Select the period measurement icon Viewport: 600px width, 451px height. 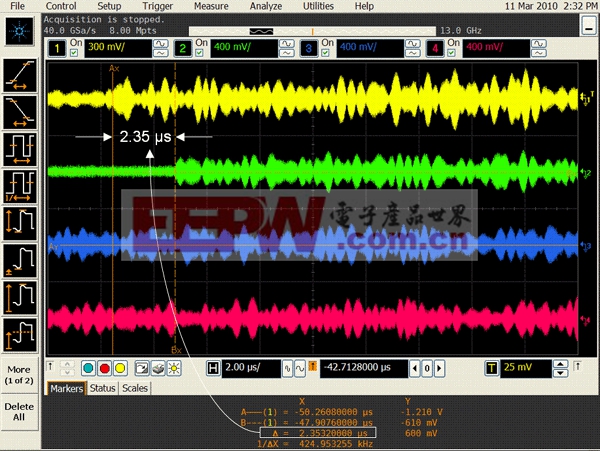[x=20, y=150]
